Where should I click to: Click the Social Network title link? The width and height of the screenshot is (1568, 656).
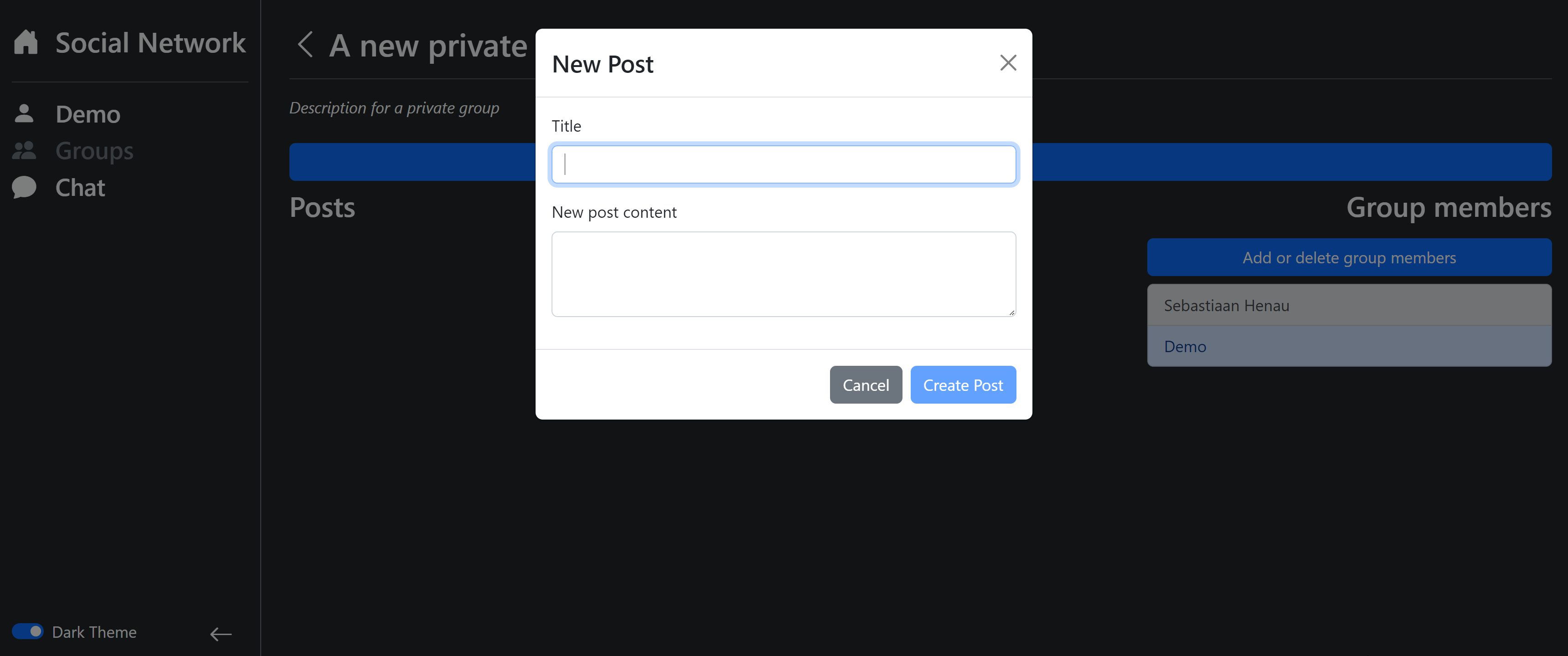coord(150,43)
